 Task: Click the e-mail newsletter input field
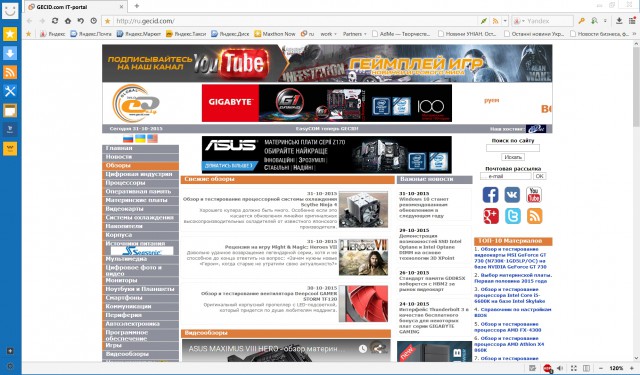pos(506,176)
